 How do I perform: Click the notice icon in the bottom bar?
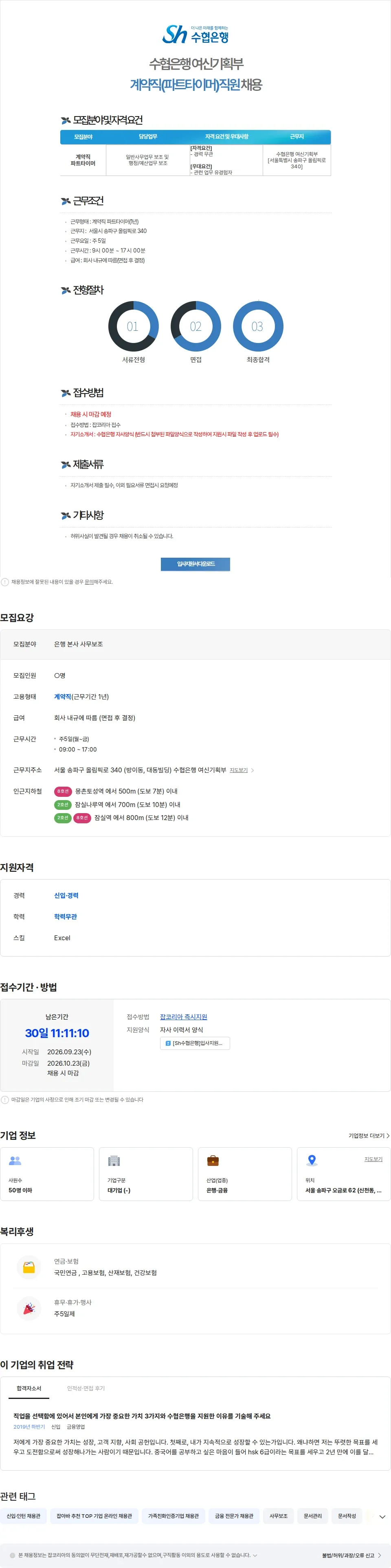12,1555
